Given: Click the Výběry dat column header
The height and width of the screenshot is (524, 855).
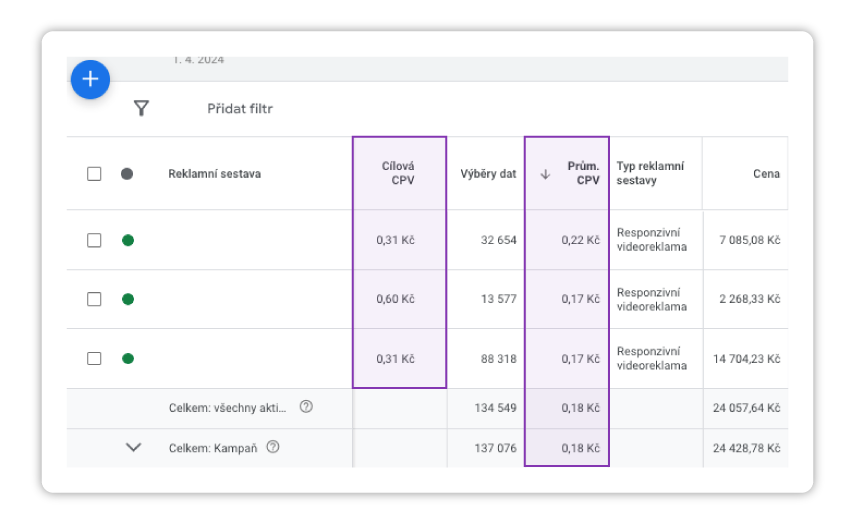Looking at the screenshot, I should click(488, 174).
